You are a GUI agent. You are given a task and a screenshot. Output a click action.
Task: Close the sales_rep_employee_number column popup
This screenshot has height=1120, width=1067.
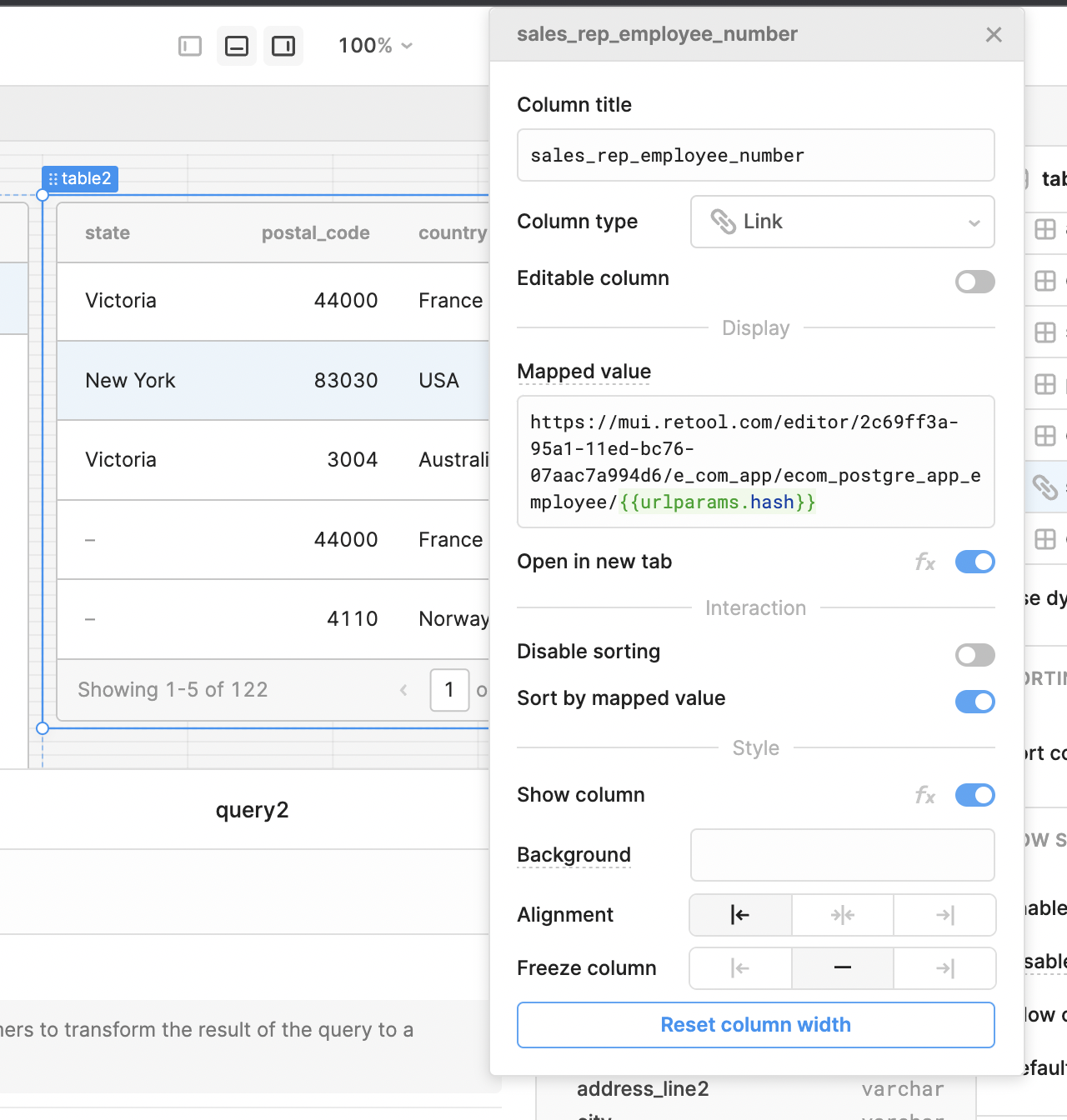click(994, 34)
